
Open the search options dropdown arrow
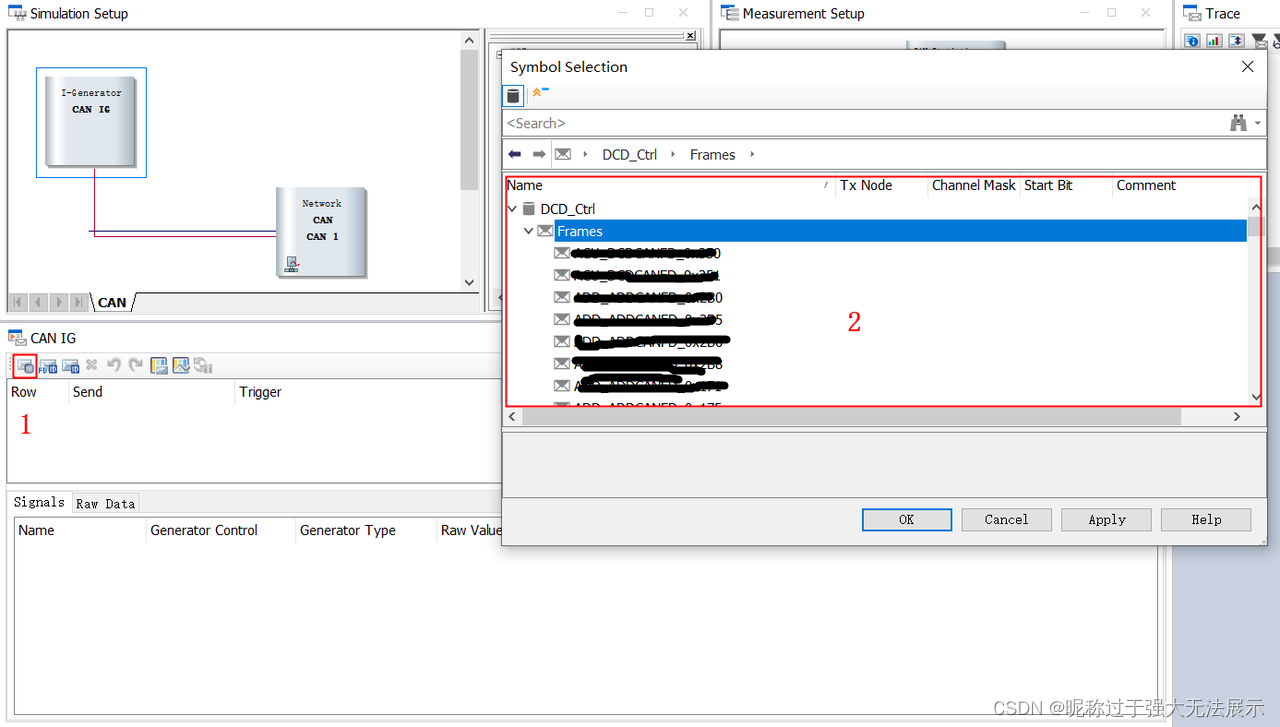tap(1258, 124)
